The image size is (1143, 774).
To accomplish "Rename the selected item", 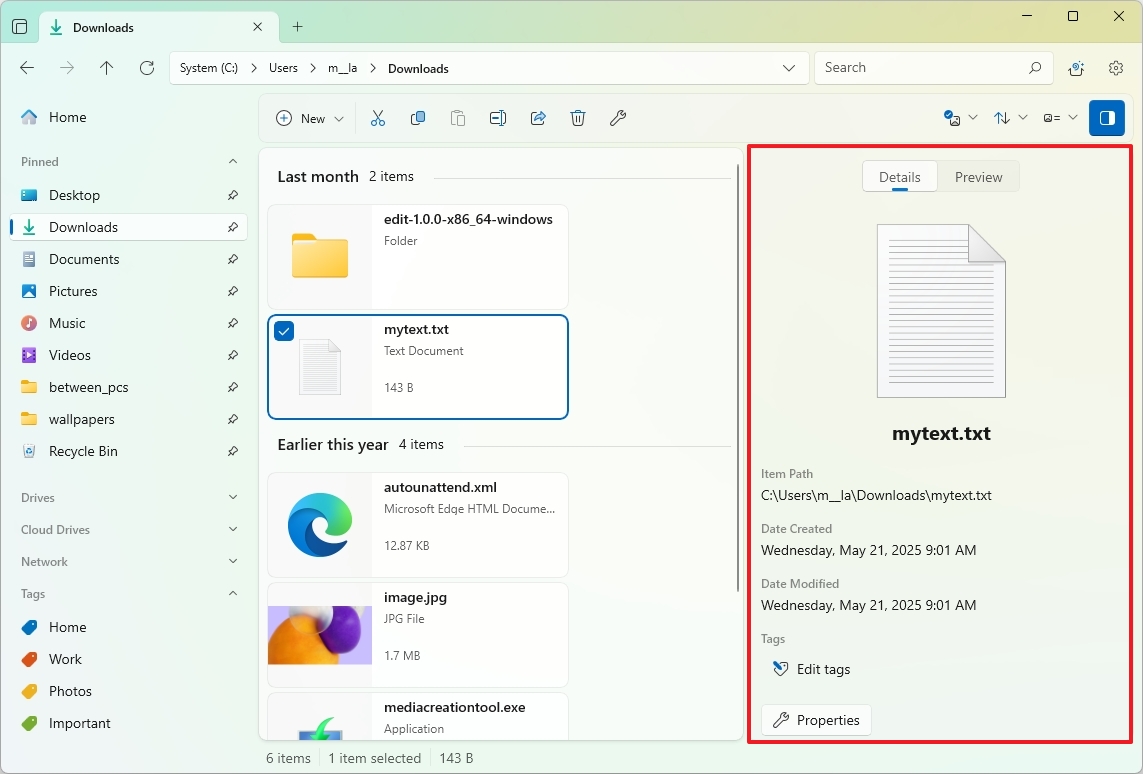I will [x=498, y=117].
